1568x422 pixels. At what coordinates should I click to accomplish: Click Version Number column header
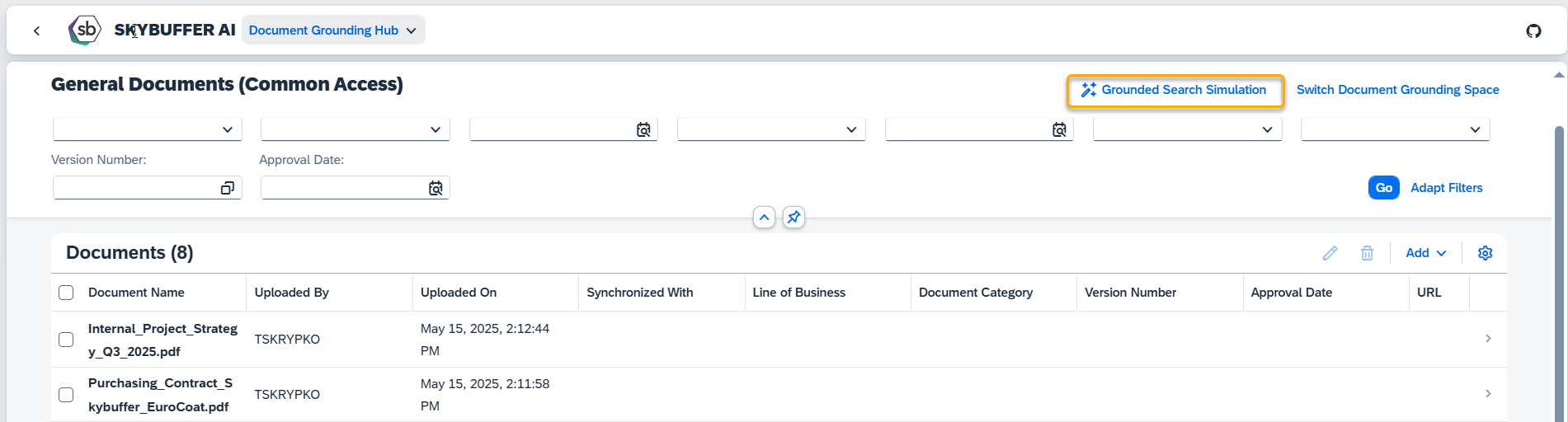click(x=1130, y=293)
